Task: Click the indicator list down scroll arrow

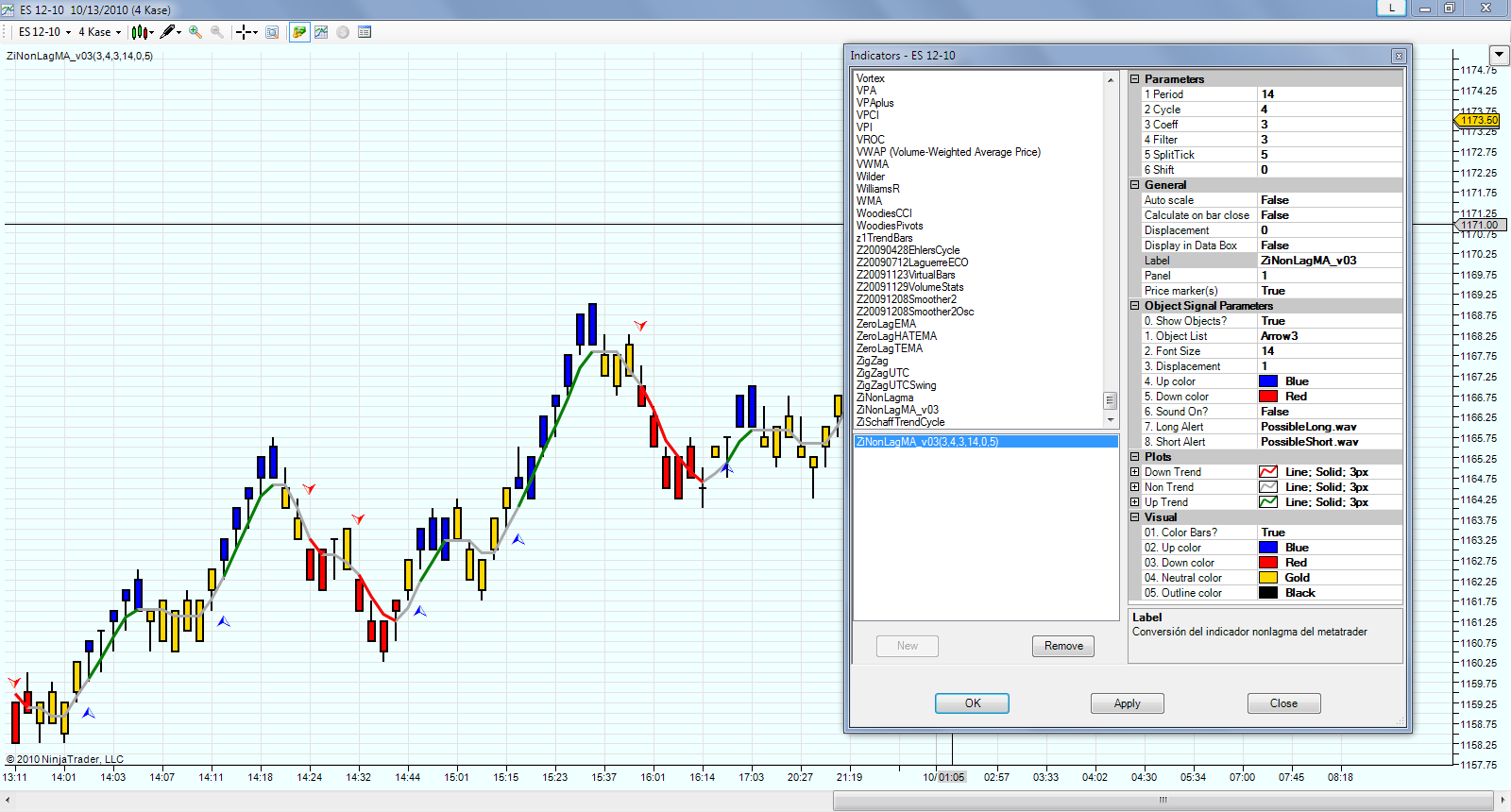Action: 1111,421
